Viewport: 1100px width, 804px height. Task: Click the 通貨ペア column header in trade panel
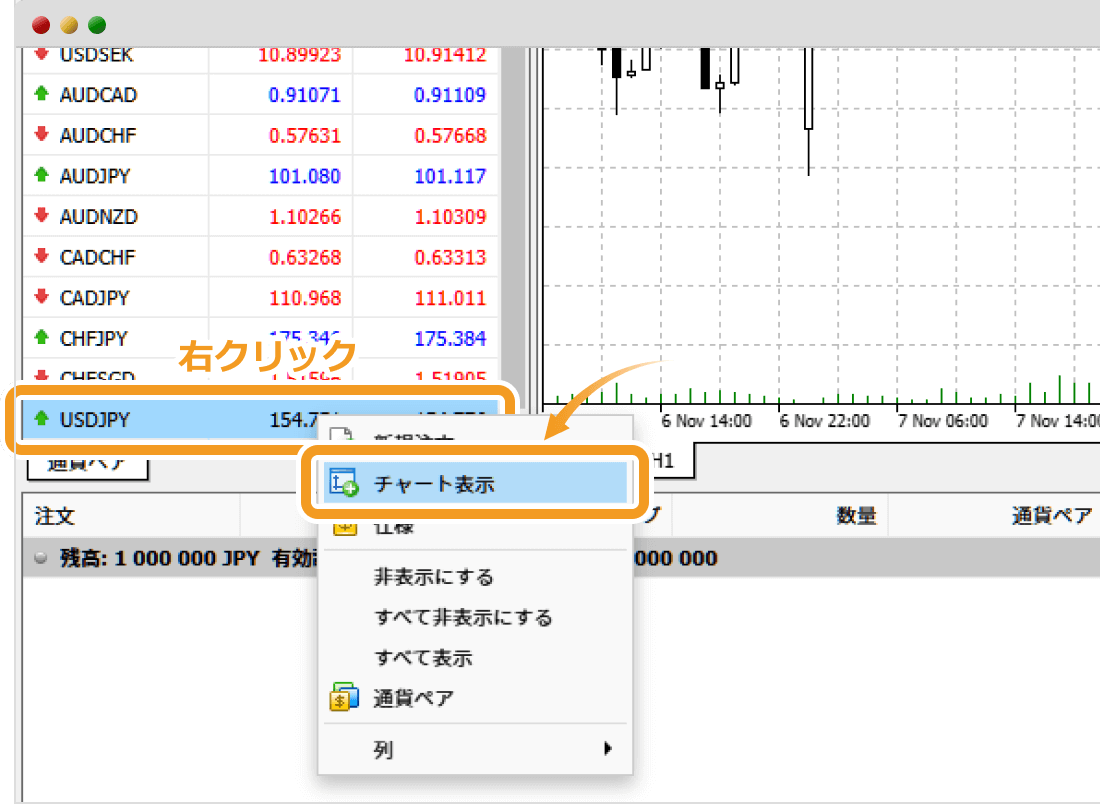click(x=1052, y=516)
